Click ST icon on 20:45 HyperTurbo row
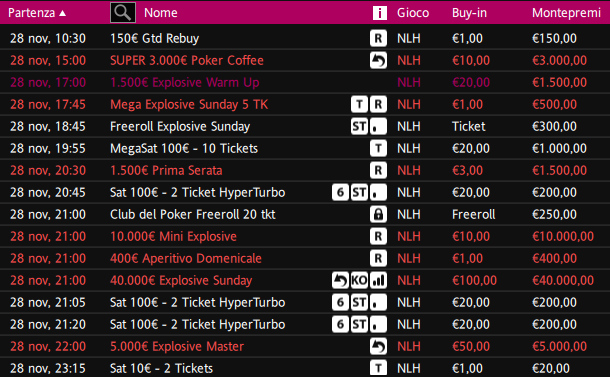This screenshot has width=610, height=377. pyautogui.click(x=359, y=192)
